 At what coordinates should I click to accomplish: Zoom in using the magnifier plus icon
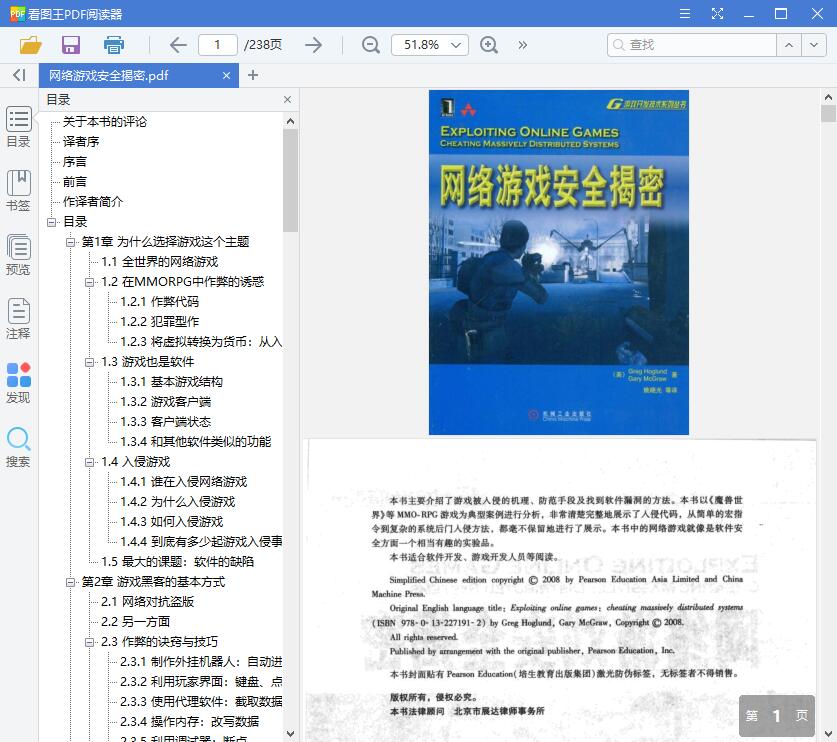coord(489,45)
